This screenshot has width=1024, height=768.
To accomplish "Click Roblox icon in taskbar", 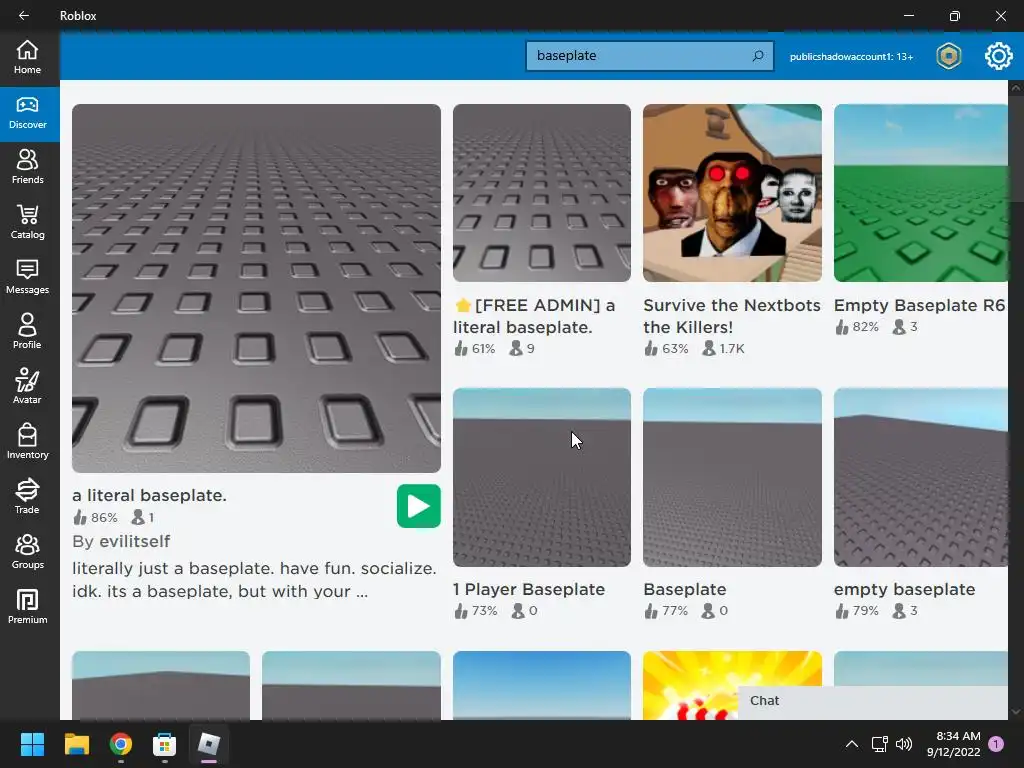I will (209, 744).
